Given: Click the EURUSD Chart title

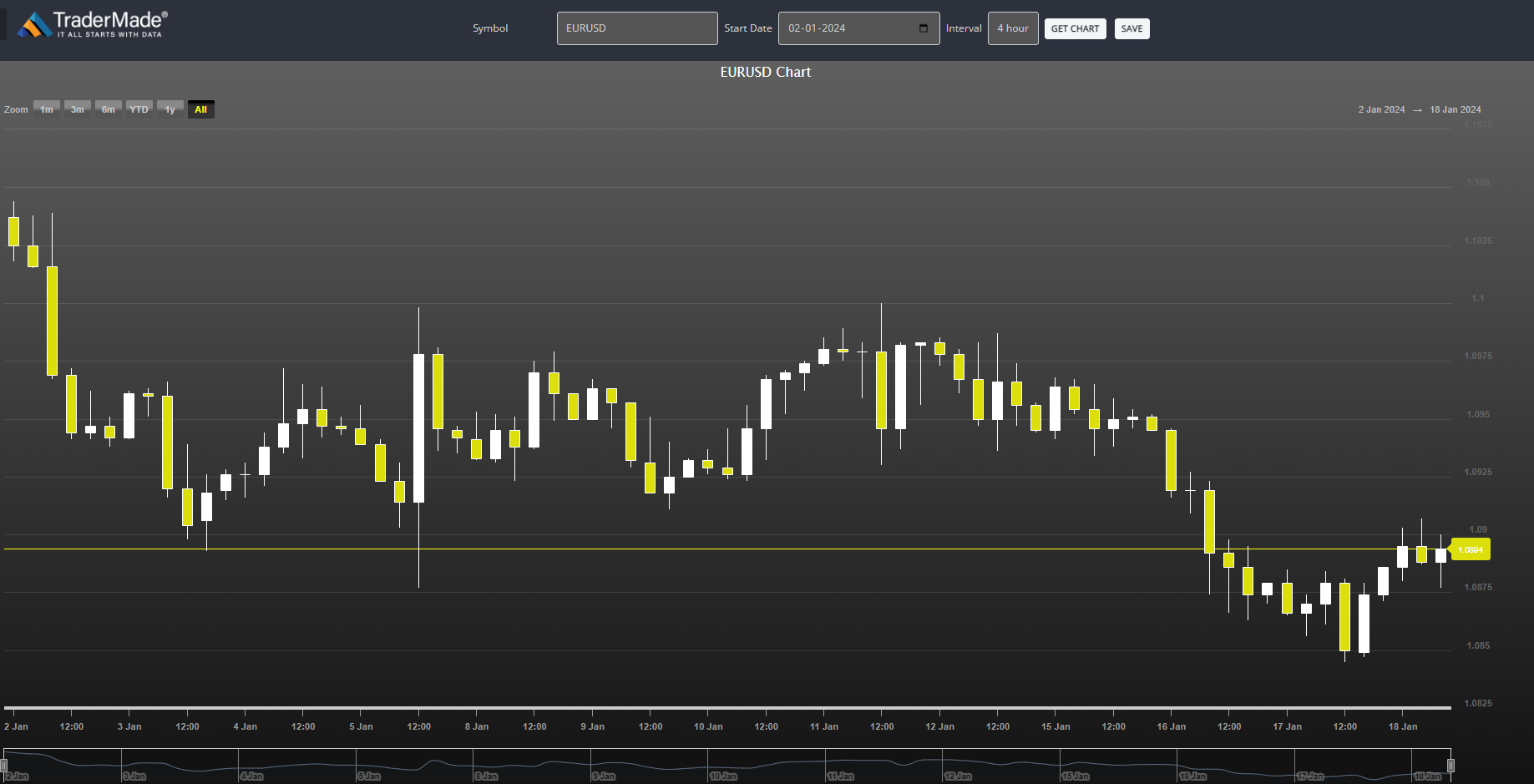Looking at the screenshot, I should [x=766, y=72].
